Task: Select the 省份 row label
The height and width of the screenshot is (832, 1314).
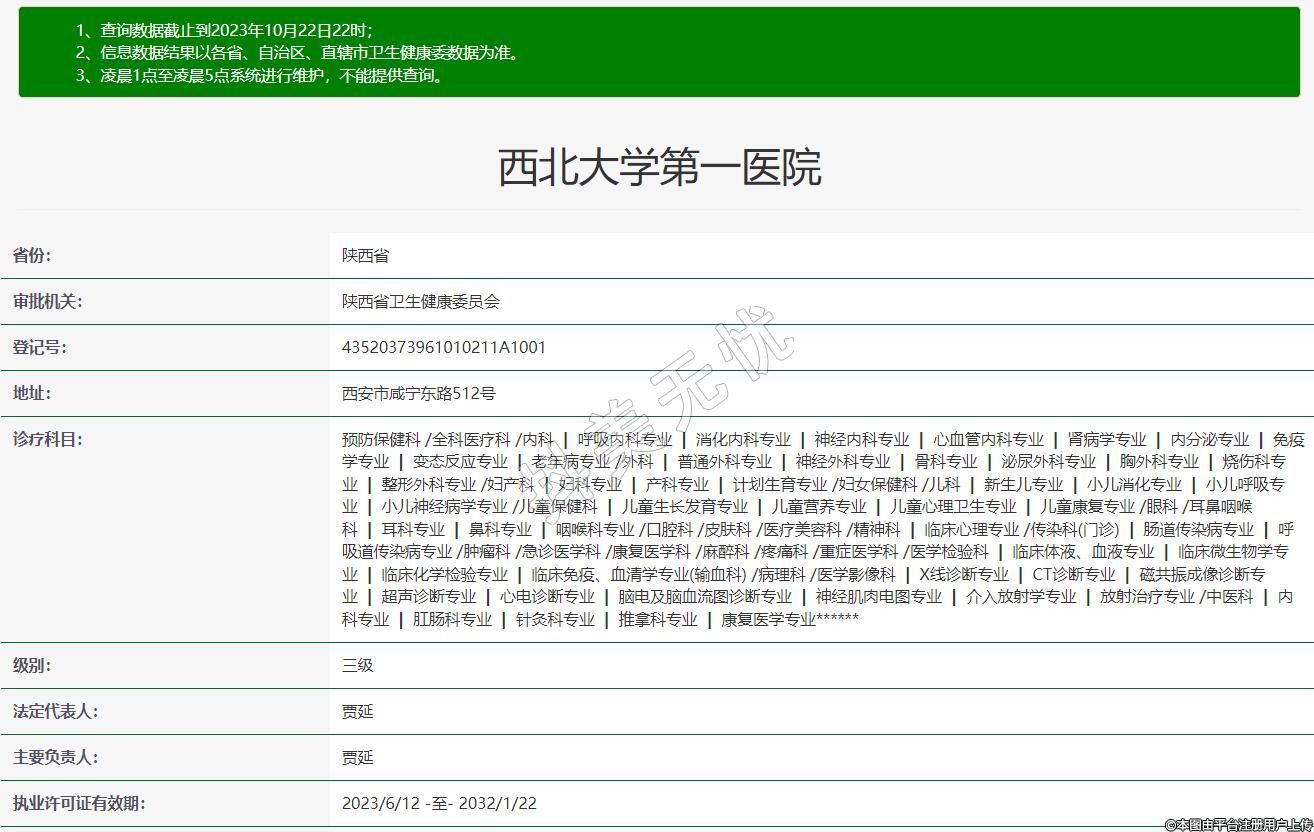Action: pos(32,256)
